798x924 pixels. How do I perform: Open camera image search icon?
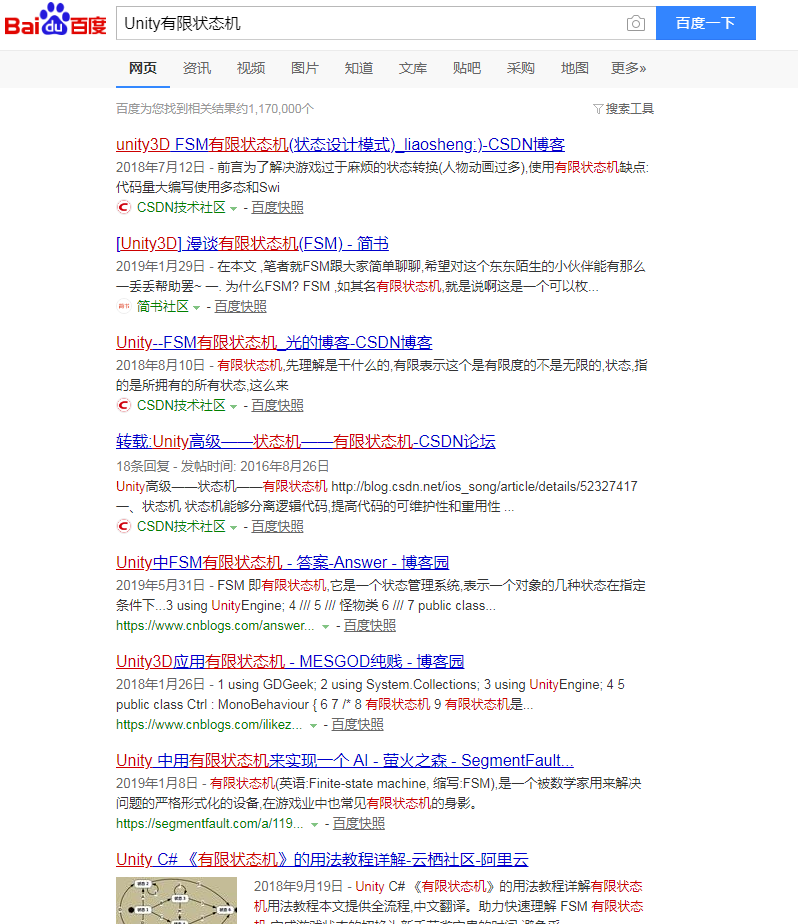click(x=635, y=24)
